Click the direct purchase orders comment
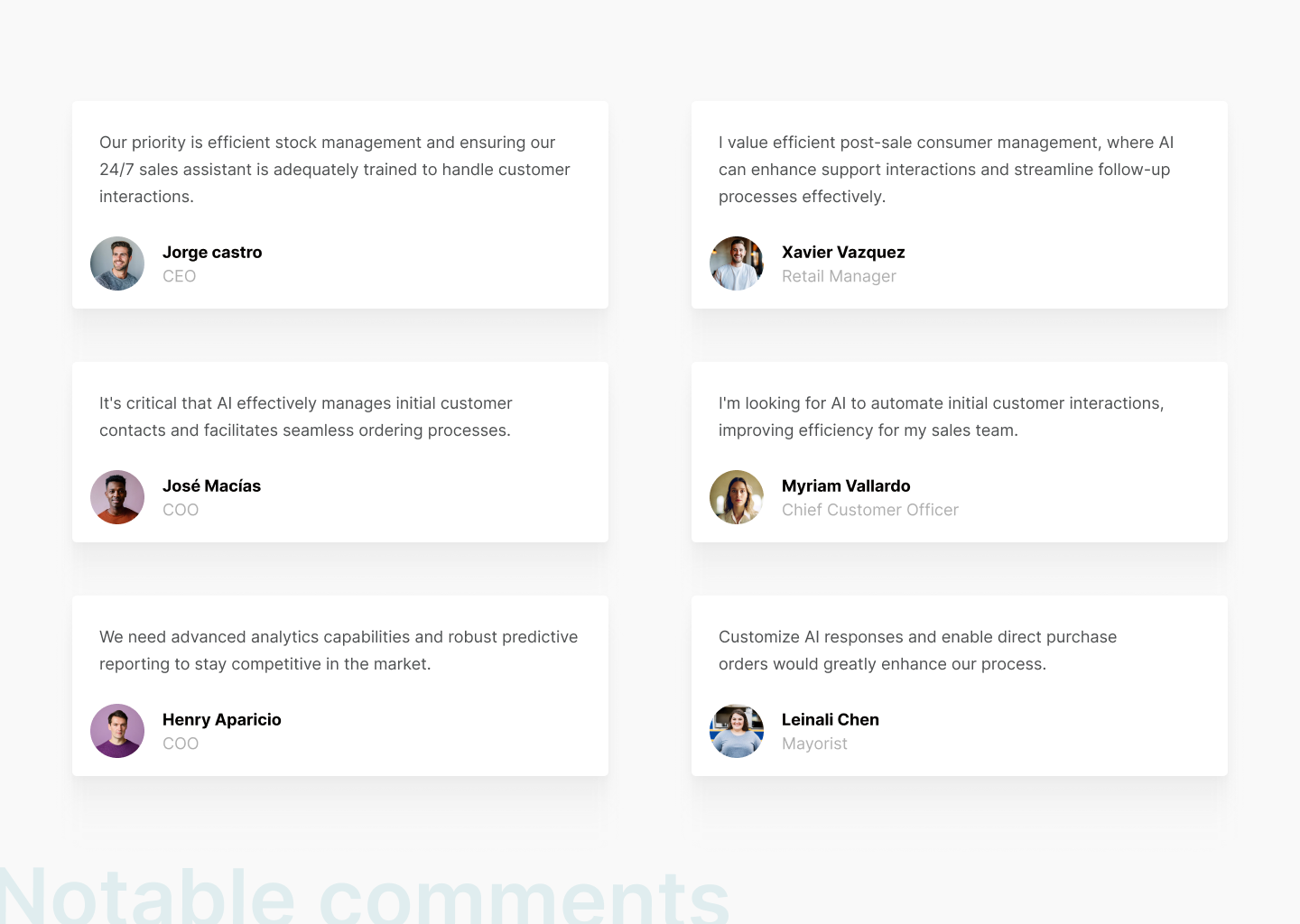This screenshot has height=924, width=1300. (917, 651)
